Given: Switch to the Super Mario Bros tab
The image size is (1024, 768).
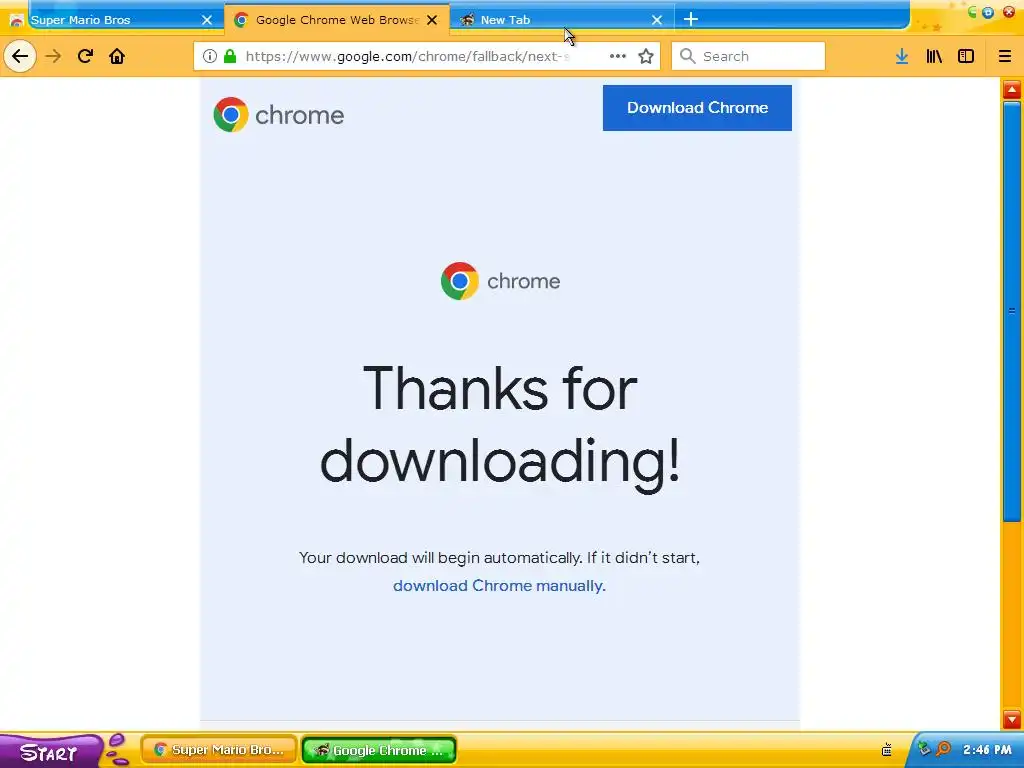Looking at the screenshot, I should (111, 20).
